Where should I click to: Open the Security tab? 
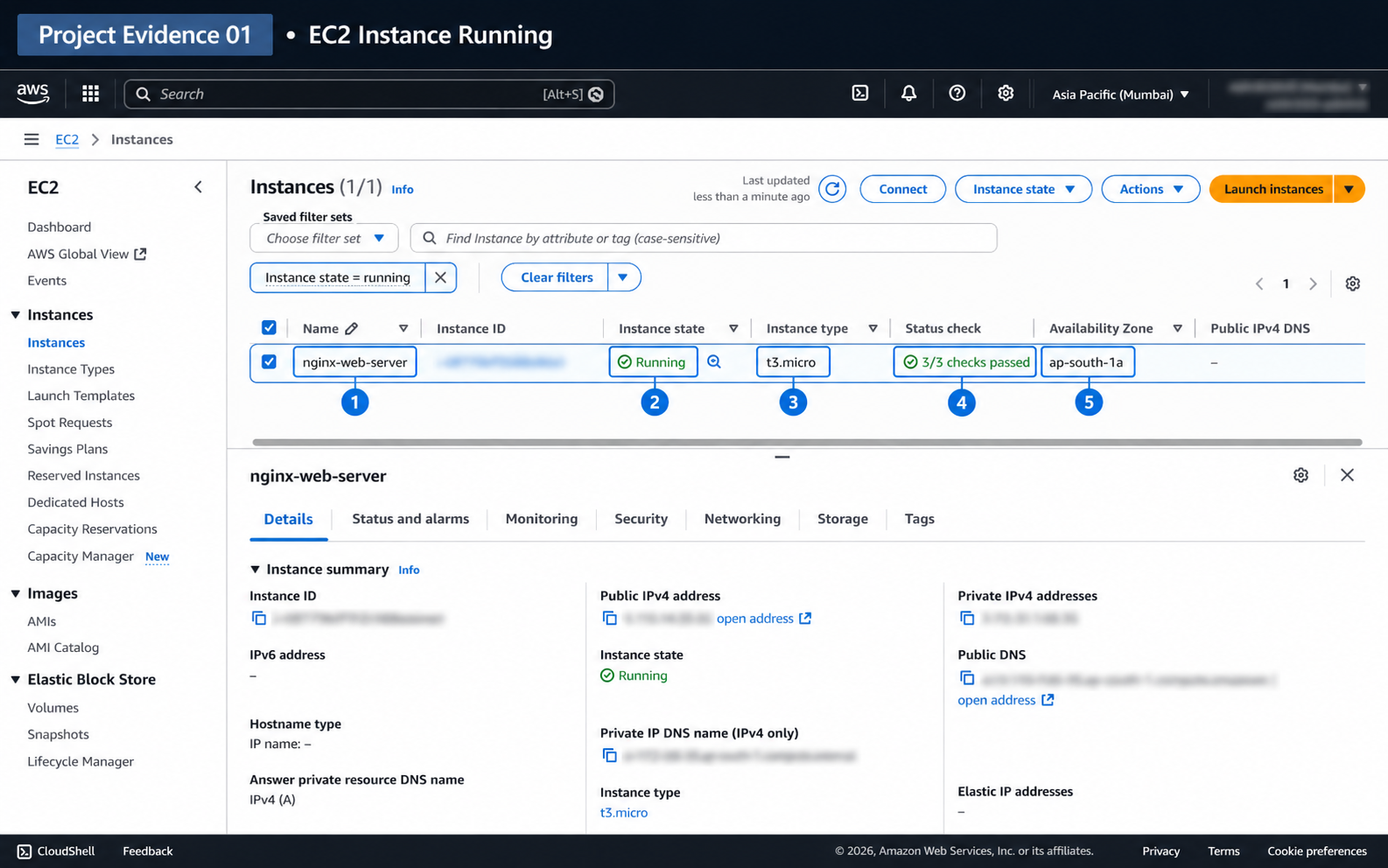click(x=641, y=519)
